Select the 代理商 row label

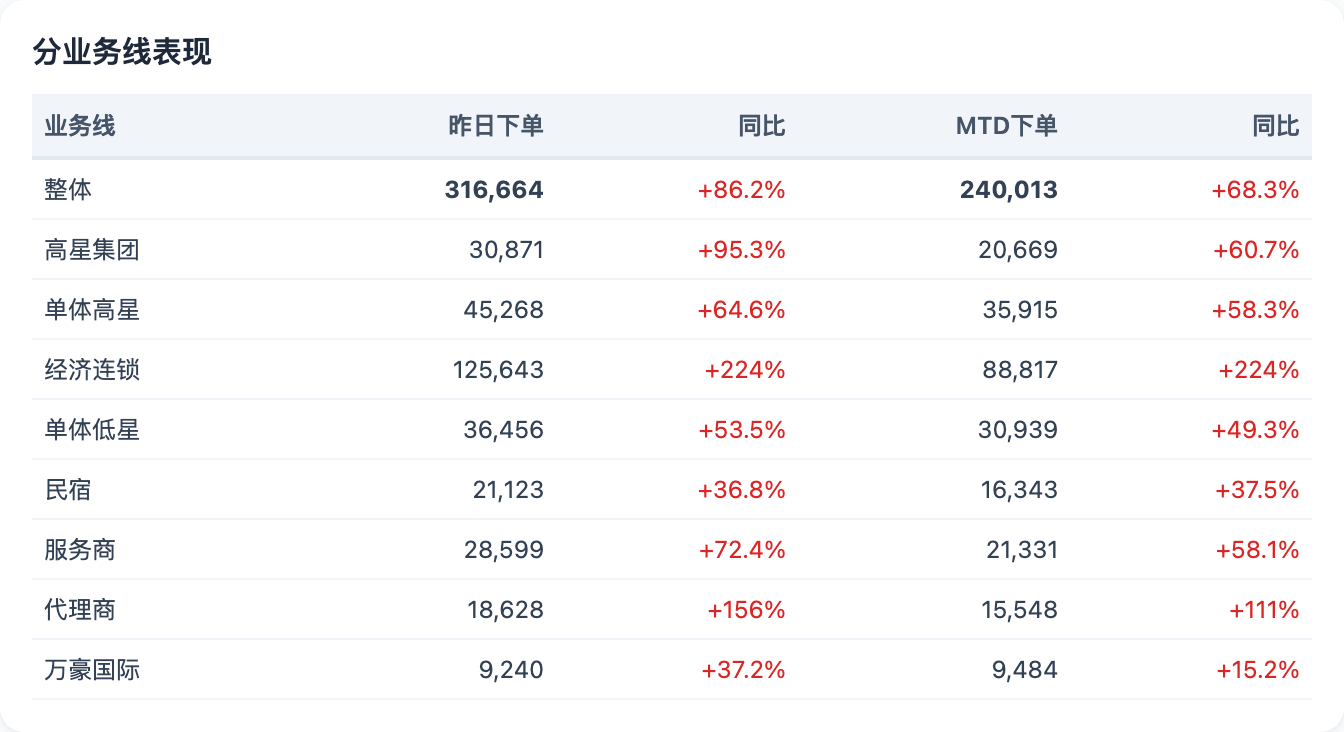tap(80, 610)
